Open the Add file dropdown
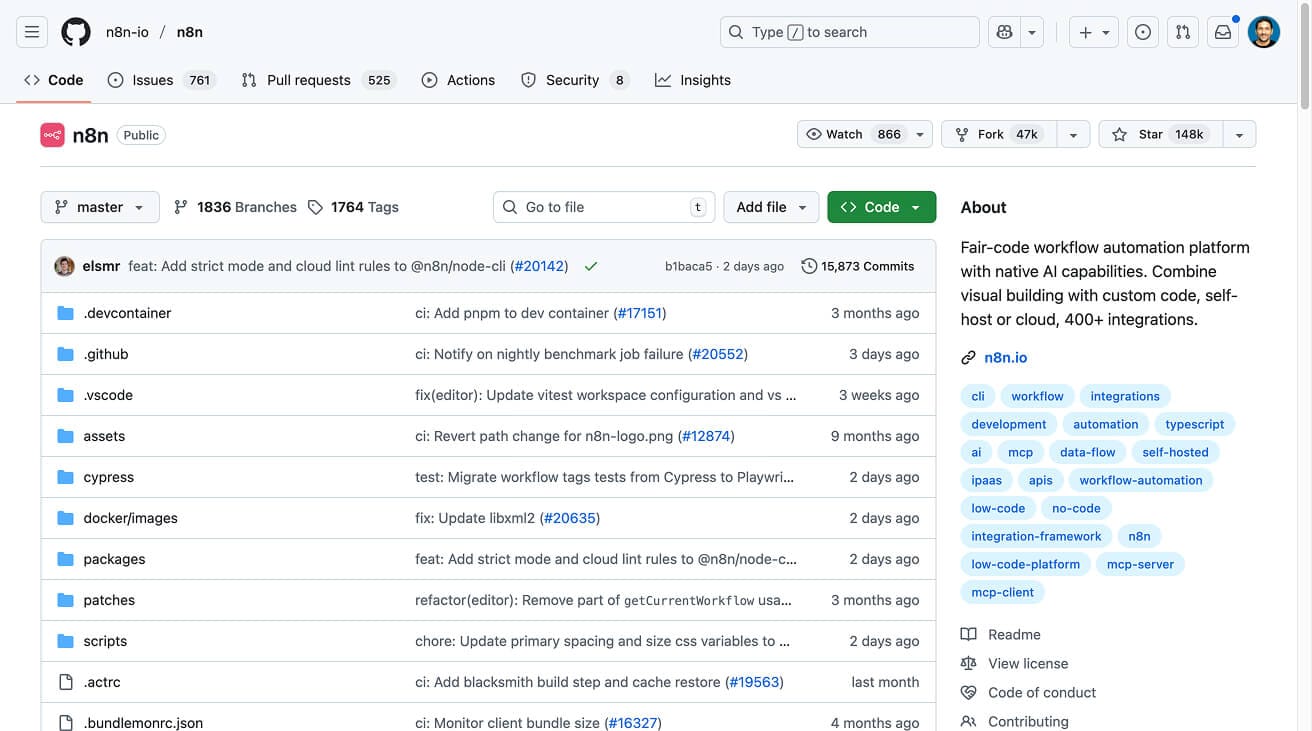Viewport: 1312px width, 731px height. coord(770,207)
